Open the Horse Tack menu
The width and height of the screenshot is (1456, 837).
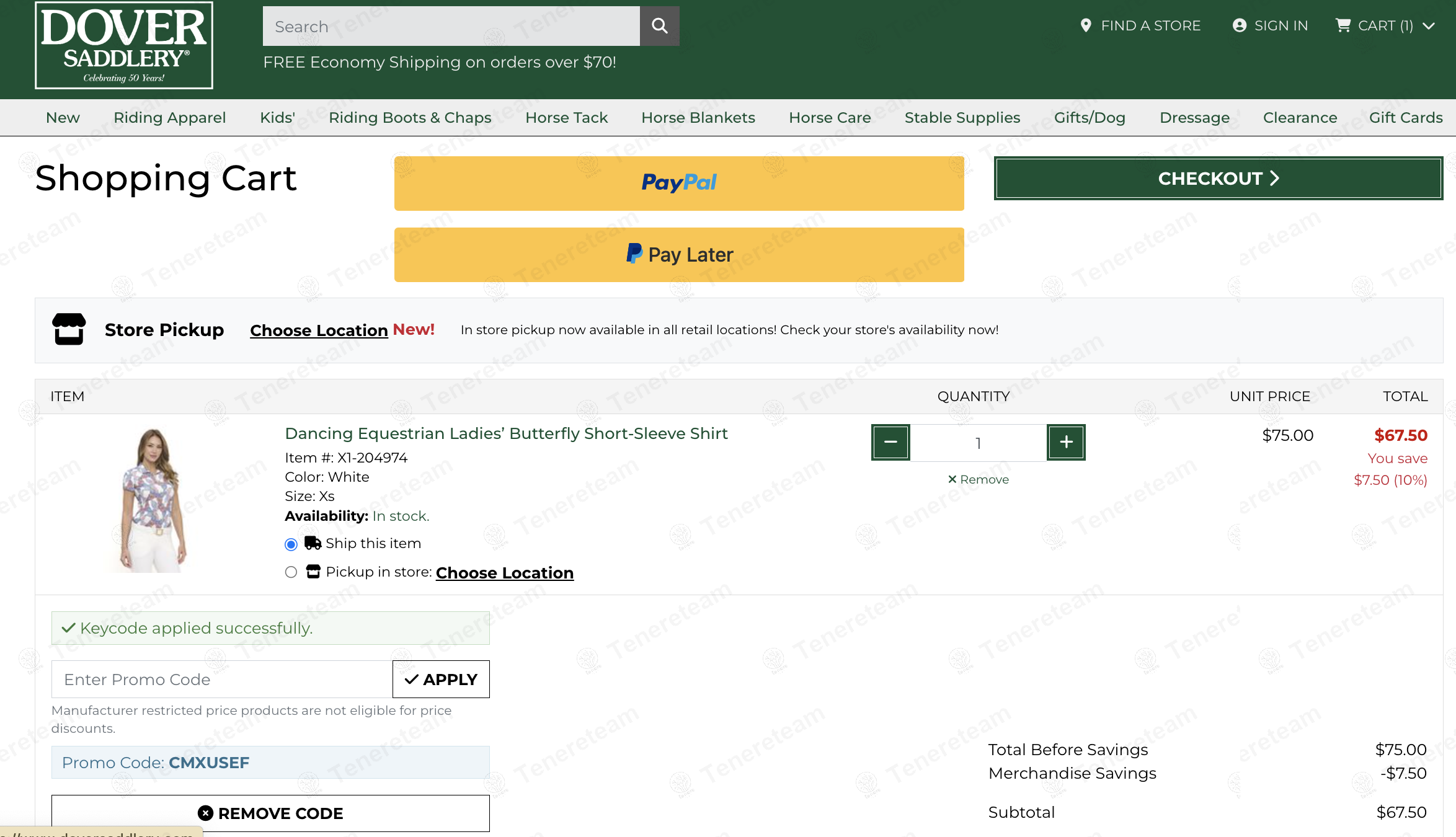tap(566, 118)
